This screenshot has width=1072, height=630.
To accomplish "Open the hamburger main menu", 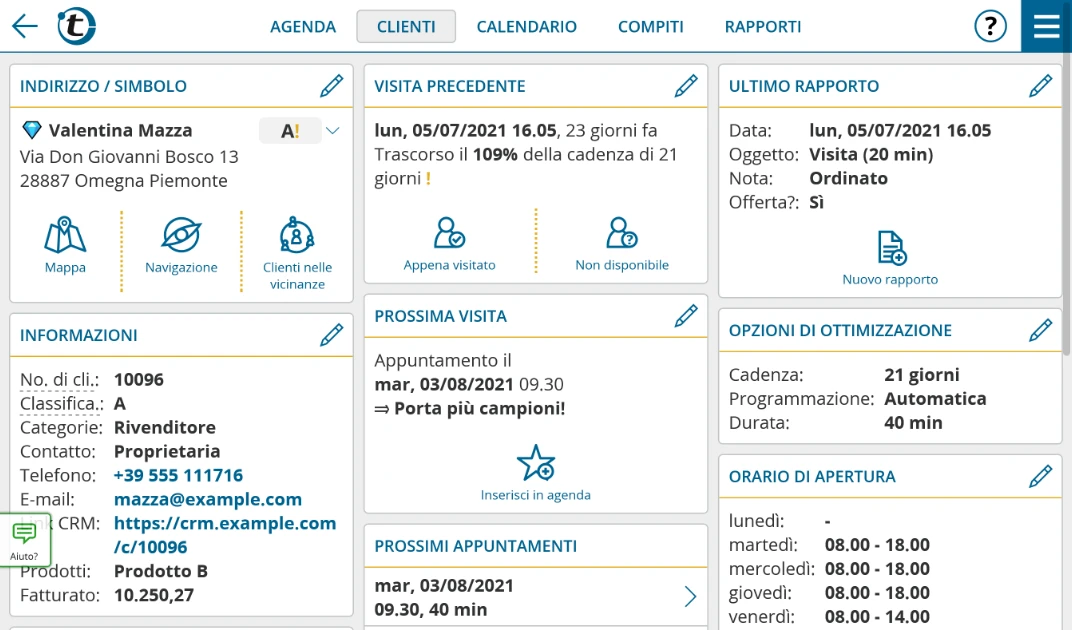I will coord(1046,26).
